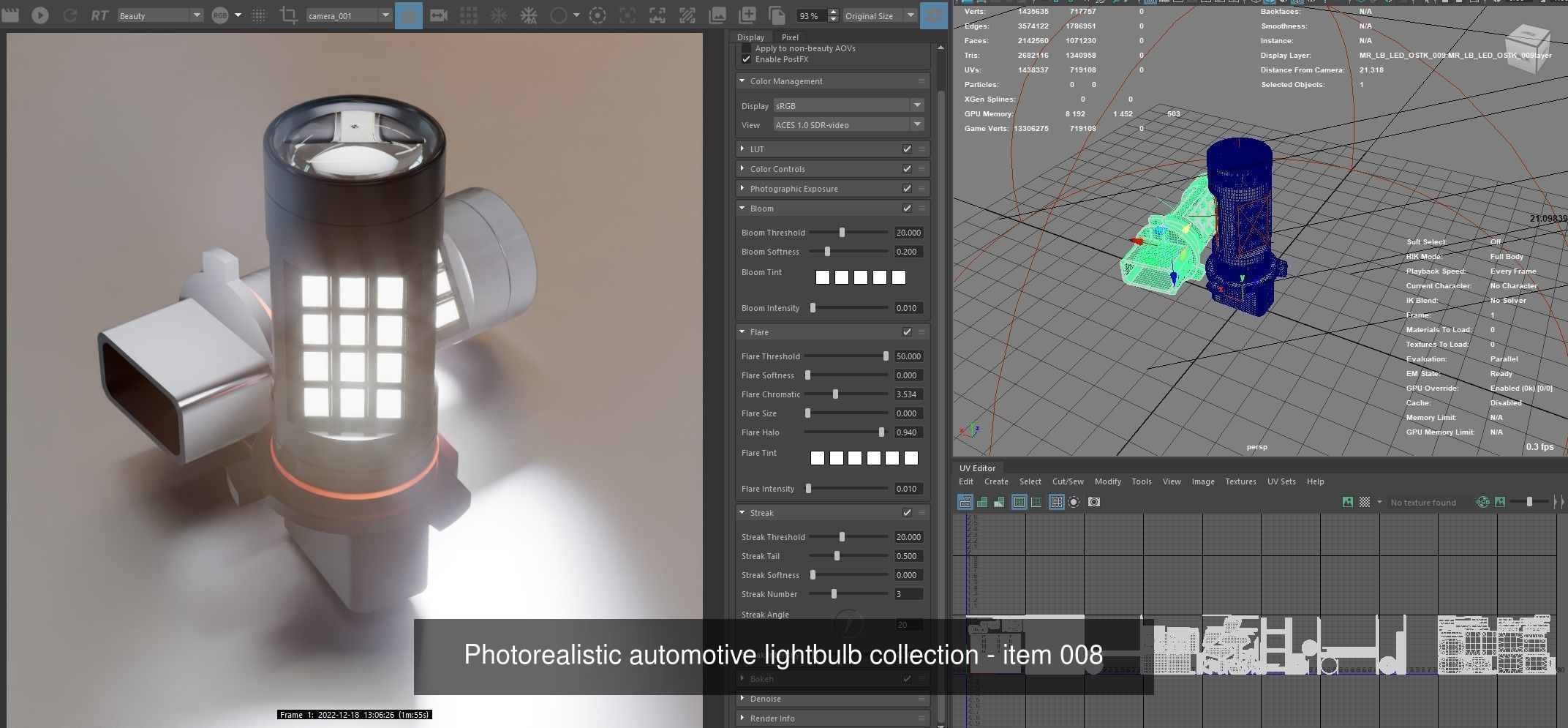The height and width of the screenshot is (728, 1568).
Task: Click the copy pages icon
Action: click(x=777, y=15)
